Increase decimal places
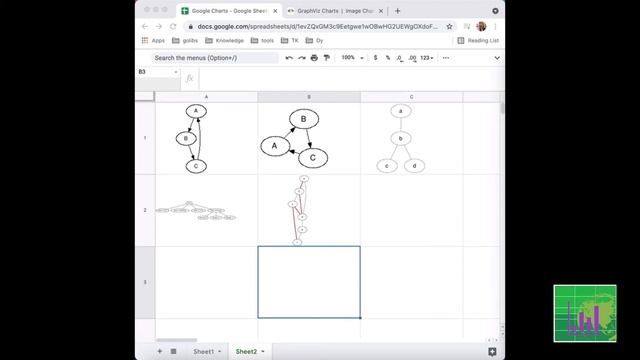640x360 pixels. click(x=413, y=58)
